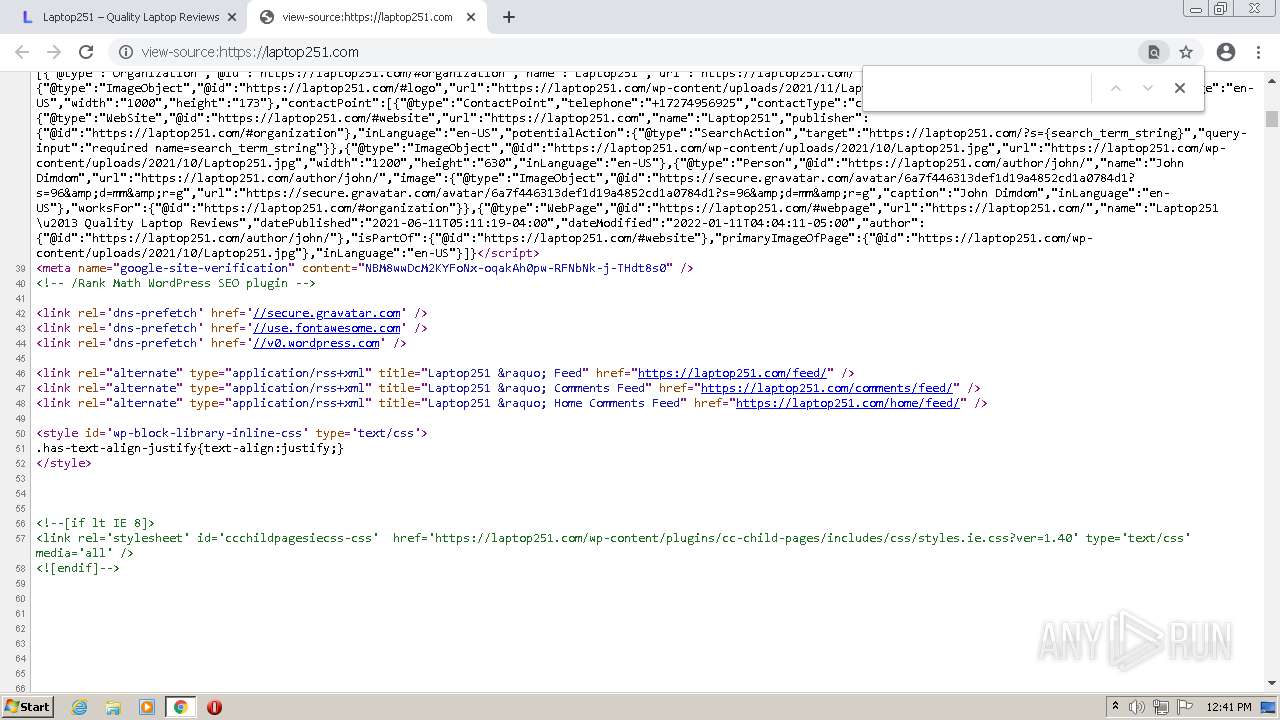The width and height of the screenshot is (1280, 720).
Task: Switch to Laptop251 – Quality Laptop Reviews tab
Action: point(130,17)
